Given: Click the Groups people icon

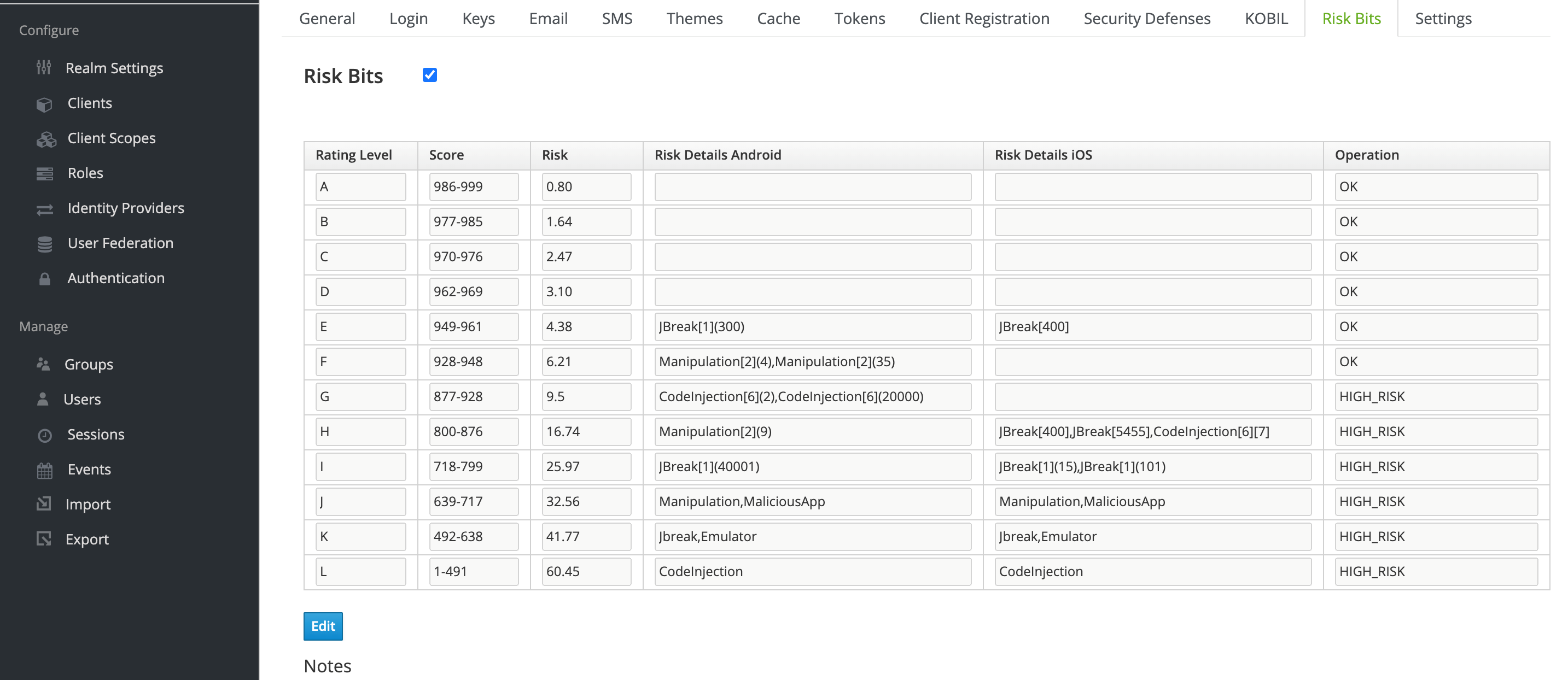Looking at the screenshot, I should 43,364.
